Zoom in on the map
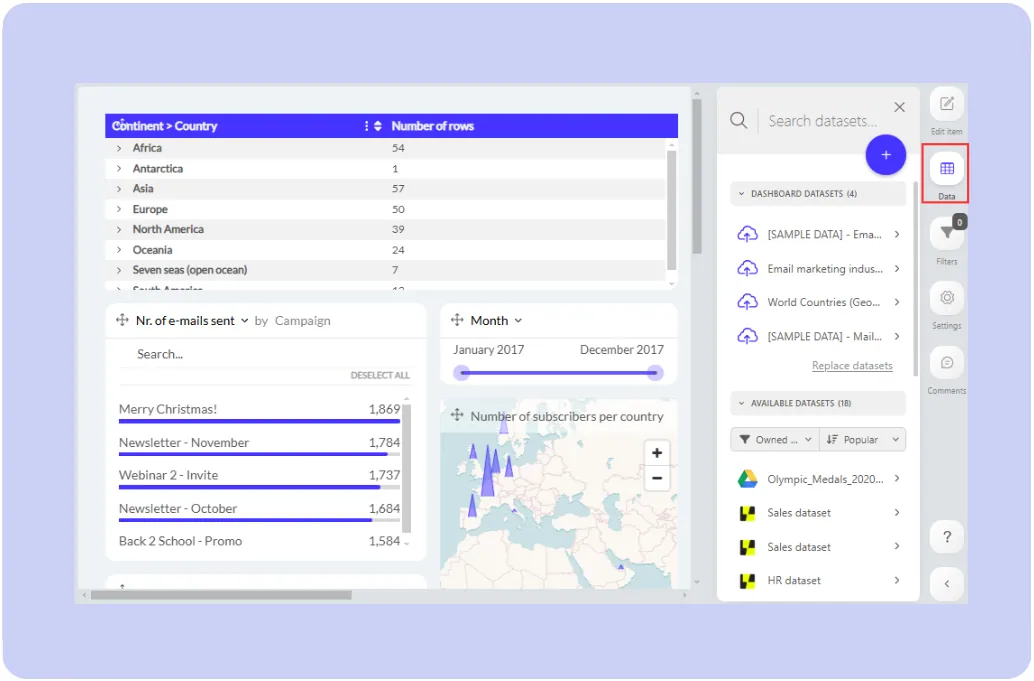Image resolution: width=1034 pixels, height=681 pixels. tap(657, 453)
